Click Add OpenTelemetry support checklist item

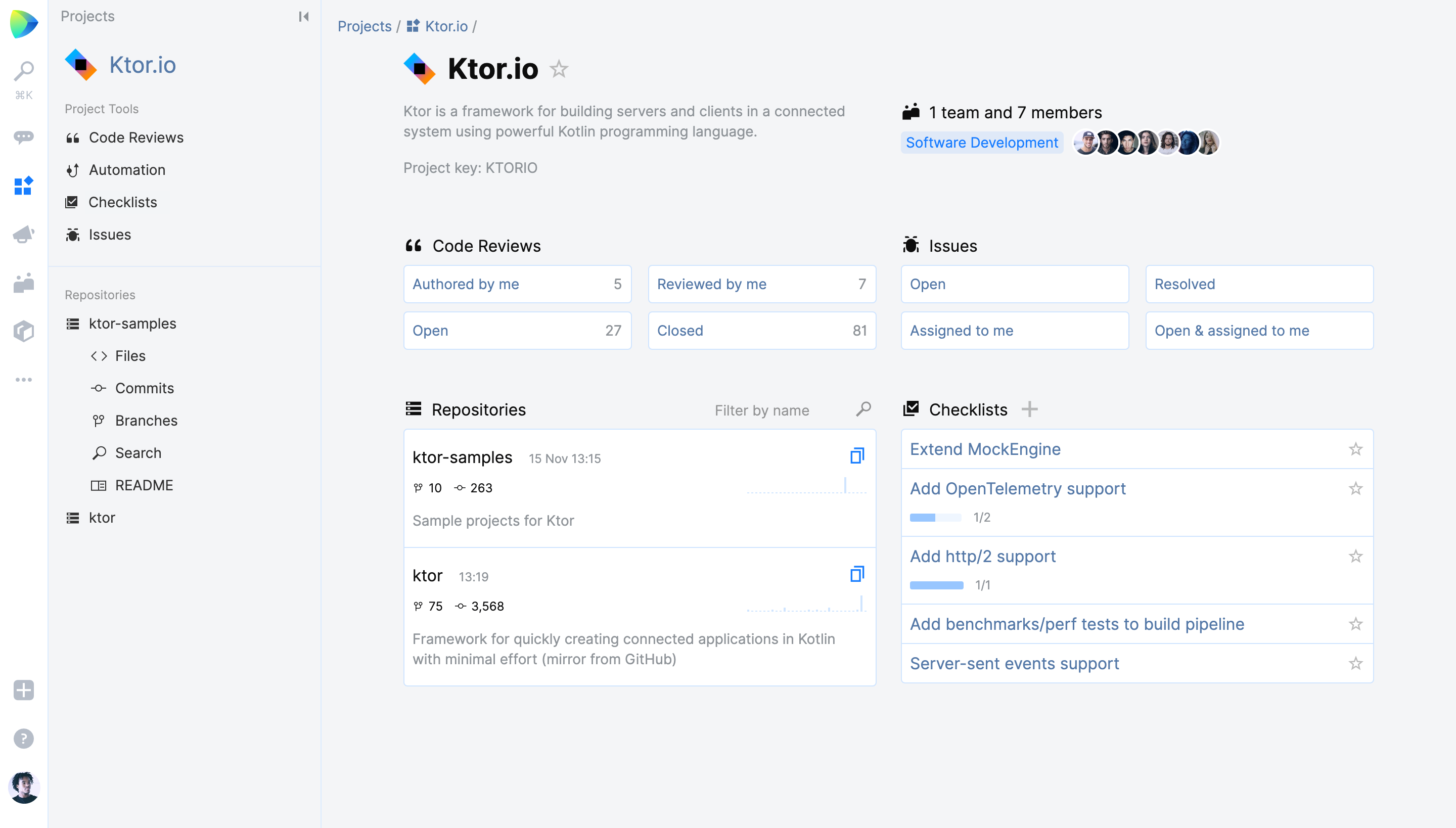pos(1017,489)
